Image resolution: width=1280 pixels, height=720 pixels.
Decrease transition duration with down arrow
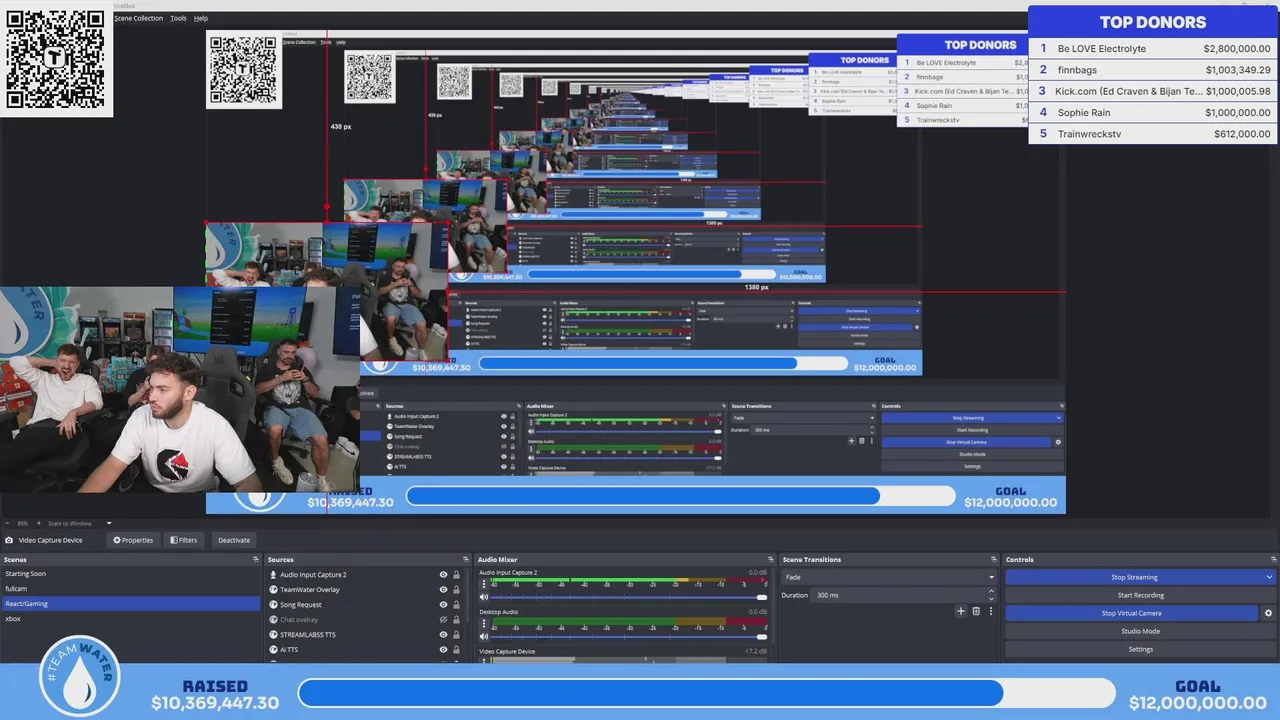pyautogui.click(x=992, y=598)
